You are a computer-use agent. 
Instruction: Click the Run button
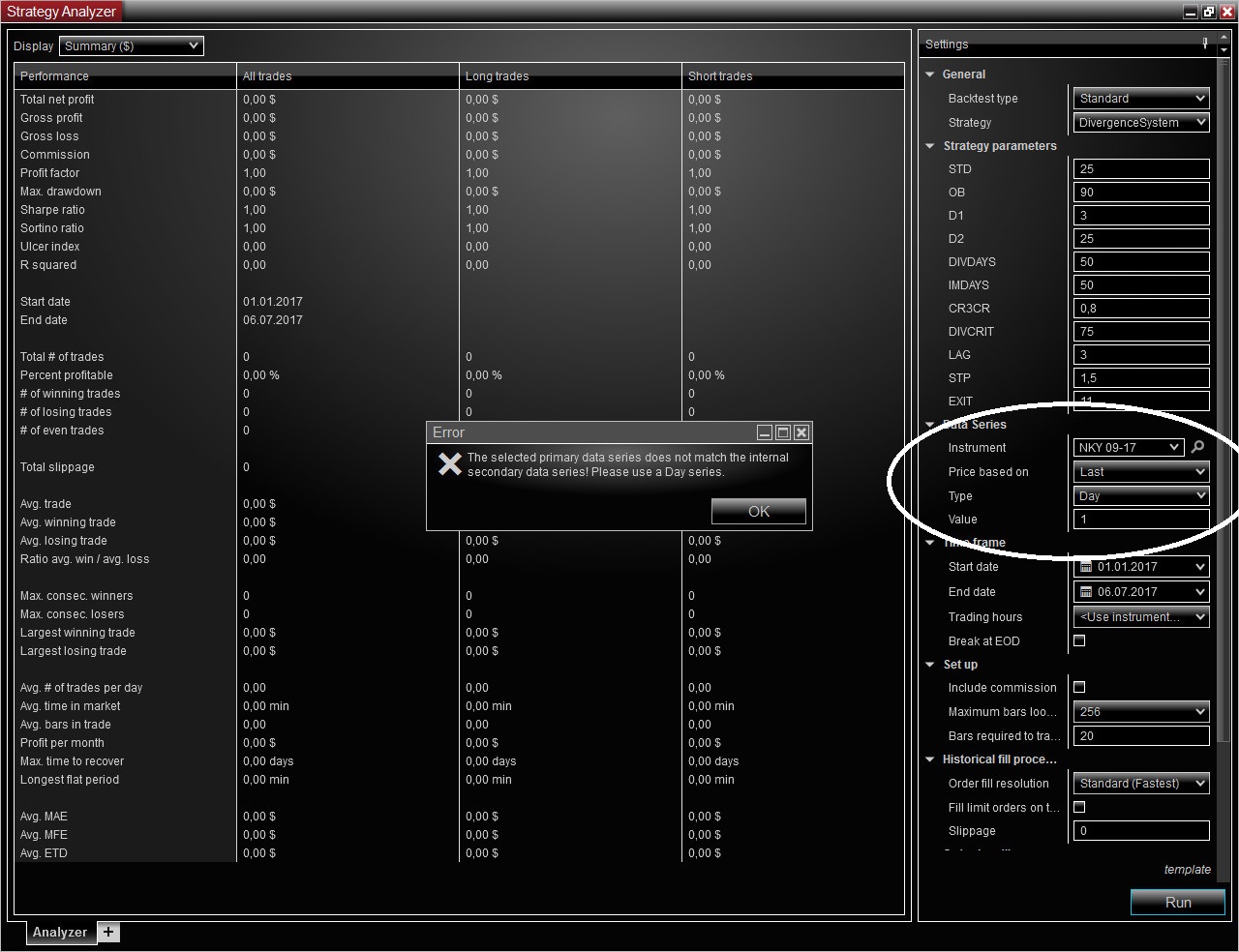point(1178,902)
